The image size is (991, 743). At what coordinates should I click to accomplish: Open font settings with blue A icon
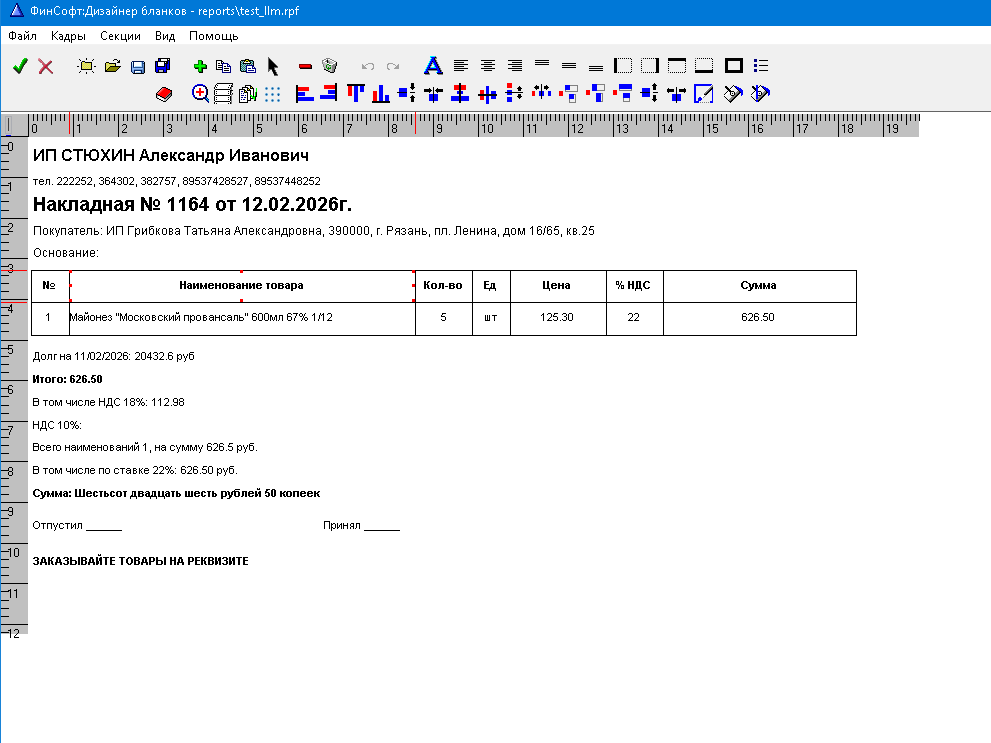(x=433, y=66)
